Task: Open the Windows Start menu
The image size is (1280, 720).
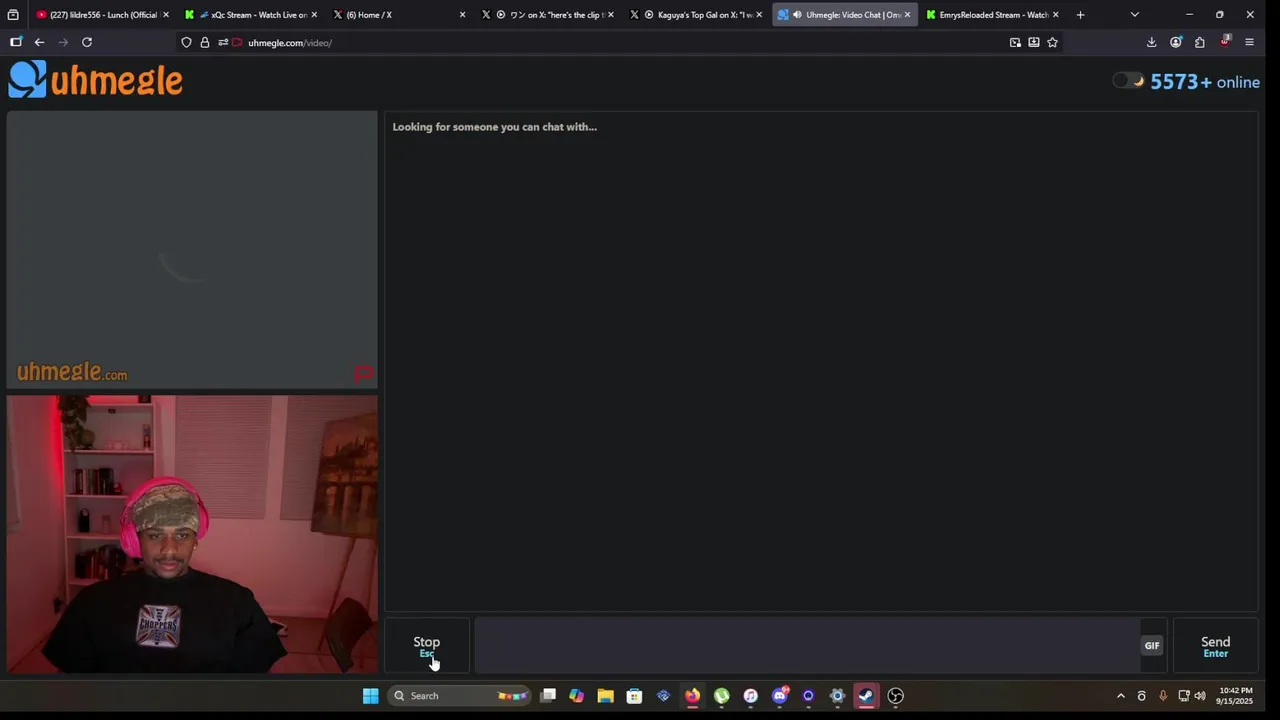Action: point(371,696)
